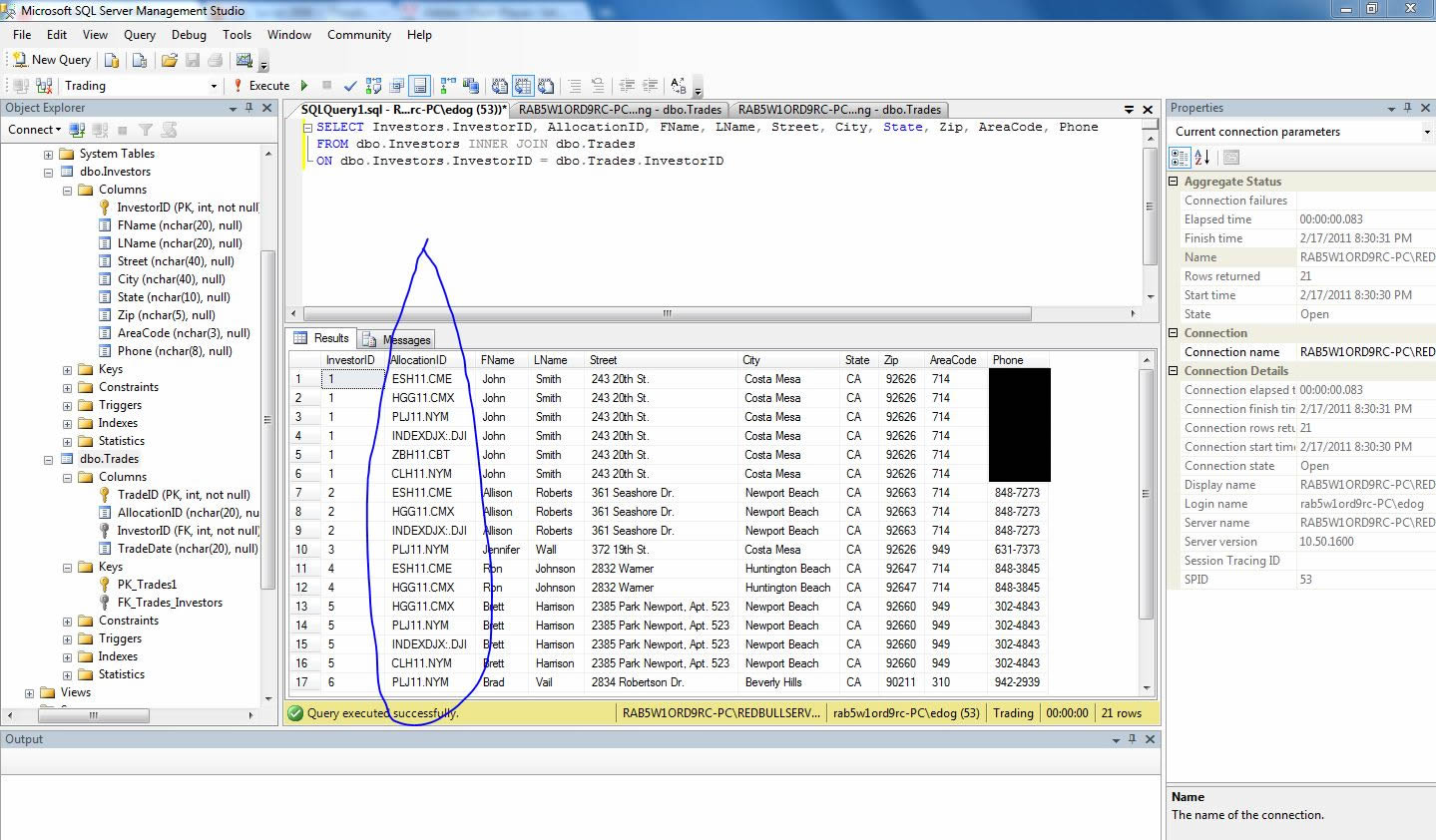Click the Object Explorer vertical scrollbar

coord(267,420)
